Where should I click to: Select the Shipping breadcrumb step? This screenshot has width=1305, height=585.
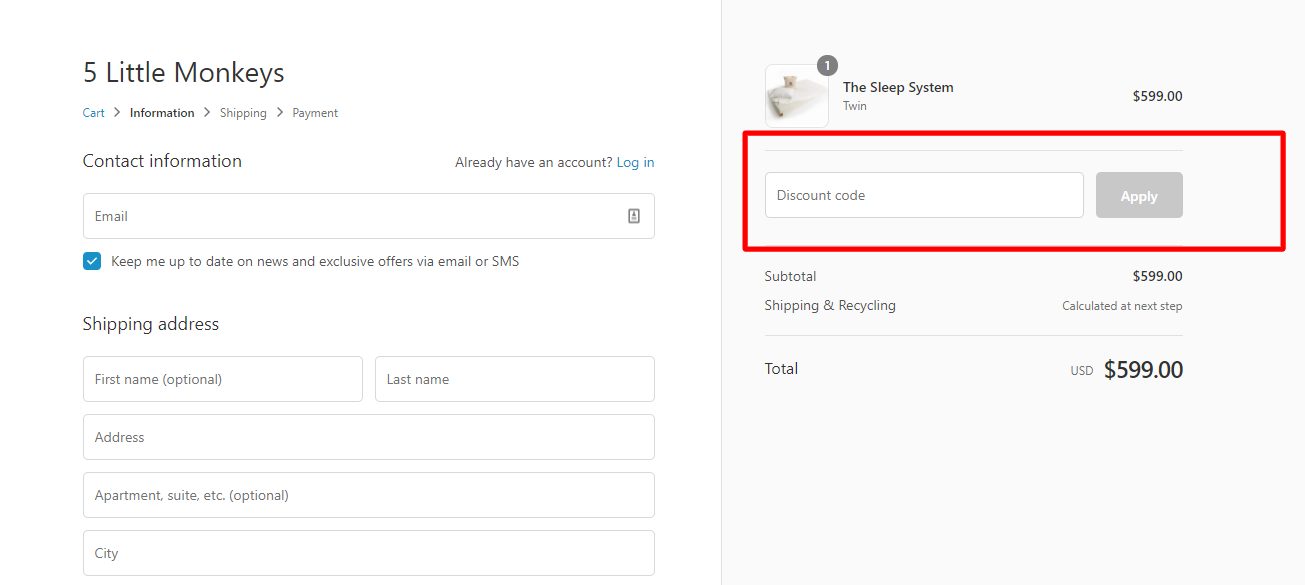(243, 113)
